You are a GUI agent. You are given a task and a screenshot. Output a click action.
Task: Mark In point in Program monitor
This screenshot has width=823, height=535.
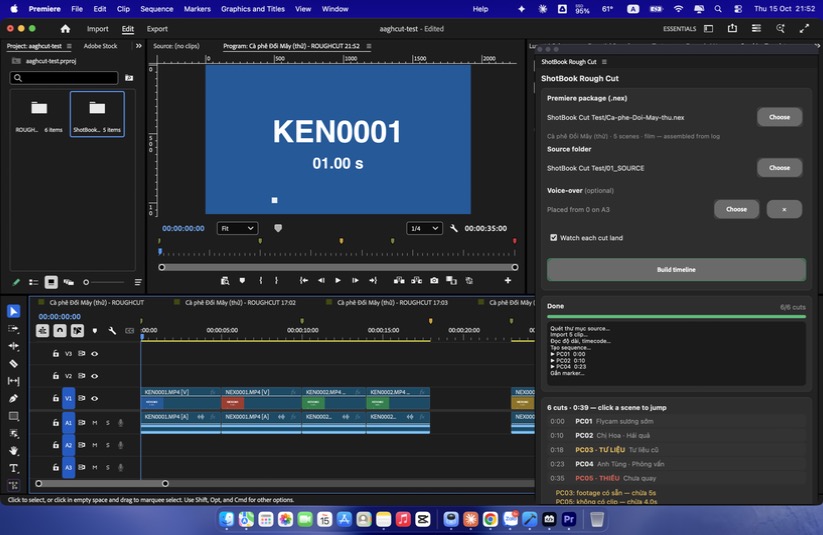pos(260,281)
